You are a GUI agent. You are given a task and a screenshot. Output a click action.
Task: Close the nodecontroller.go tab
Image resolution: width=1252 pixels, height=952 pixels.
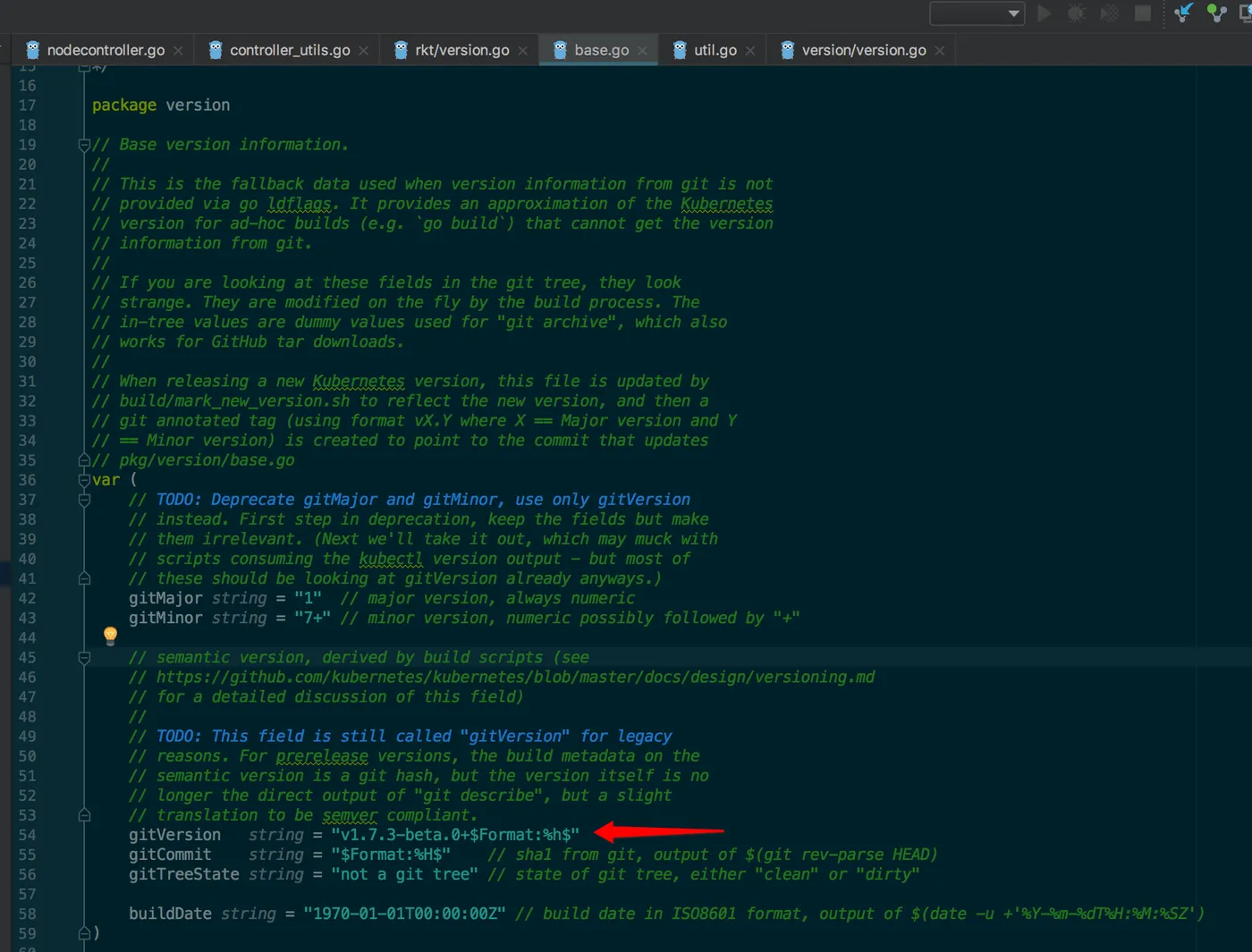[178, 51]
